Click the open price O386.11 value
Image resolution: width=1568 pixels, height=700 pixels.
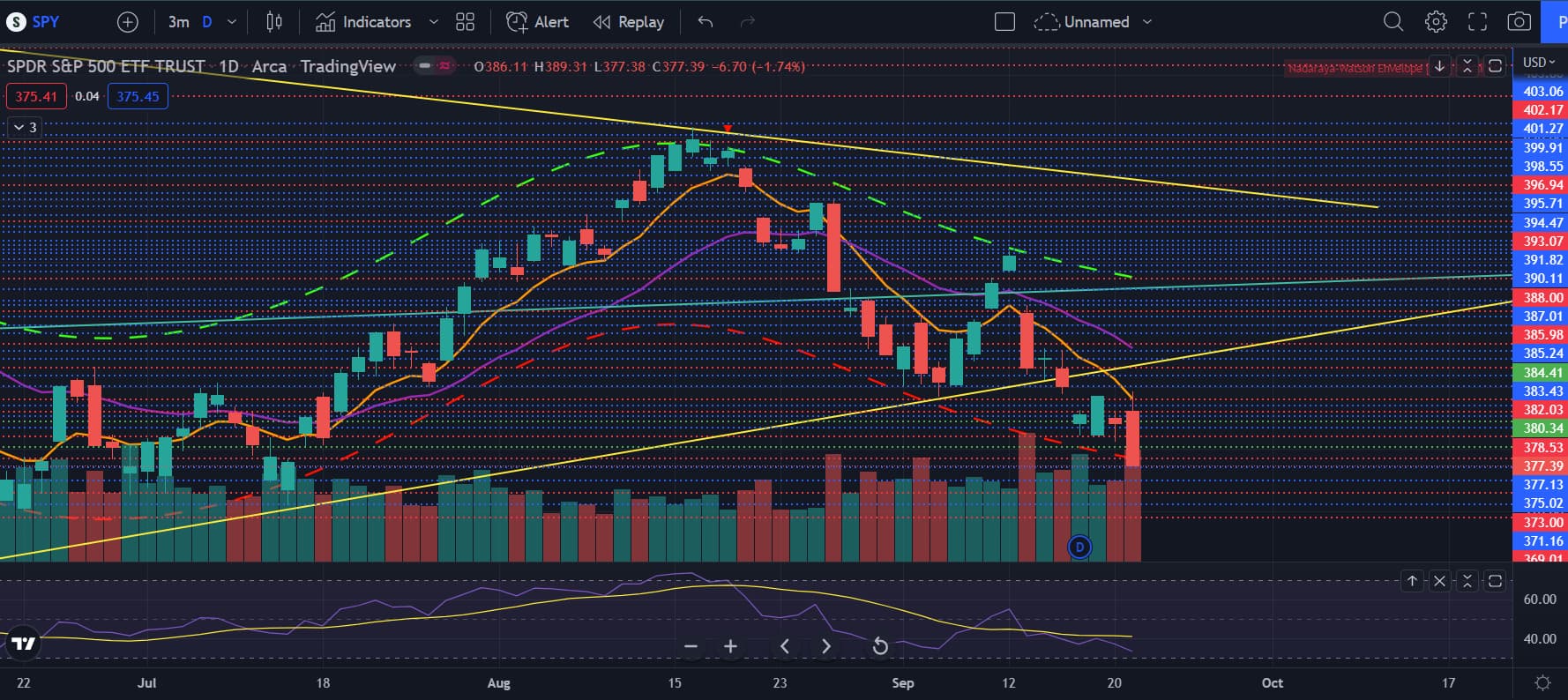coord(500,66)
